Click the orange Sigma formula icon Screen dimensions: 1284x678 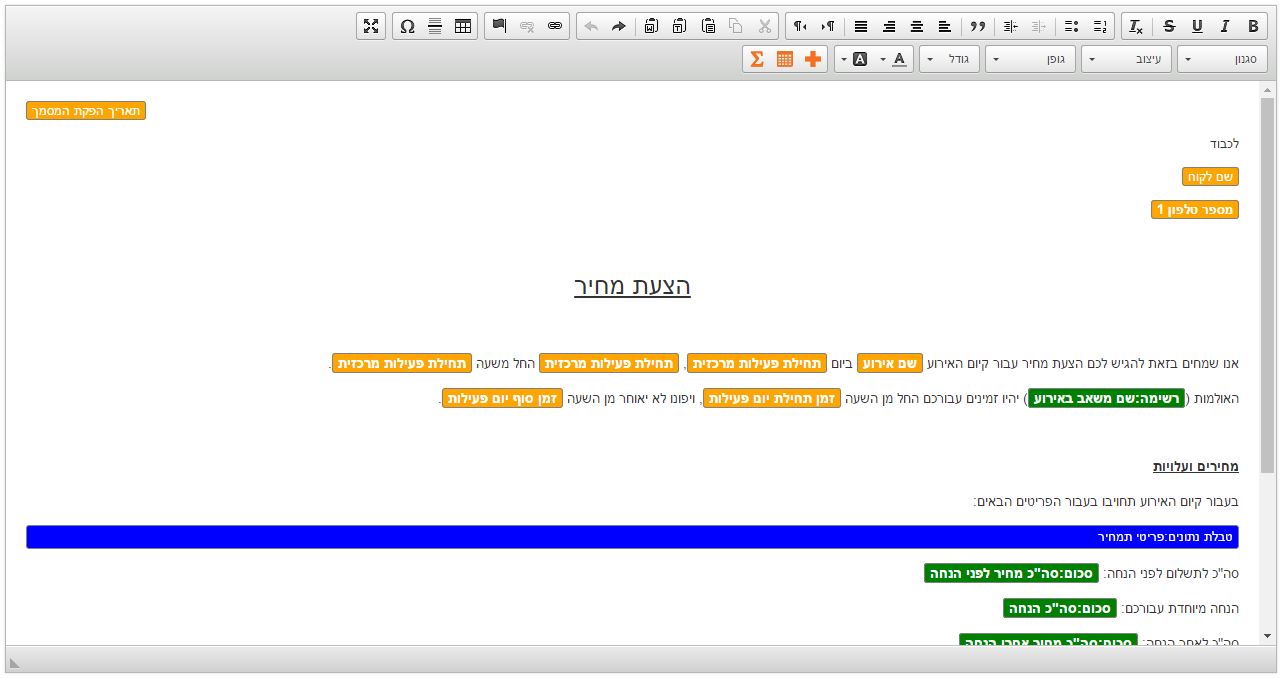click(757, 59)
